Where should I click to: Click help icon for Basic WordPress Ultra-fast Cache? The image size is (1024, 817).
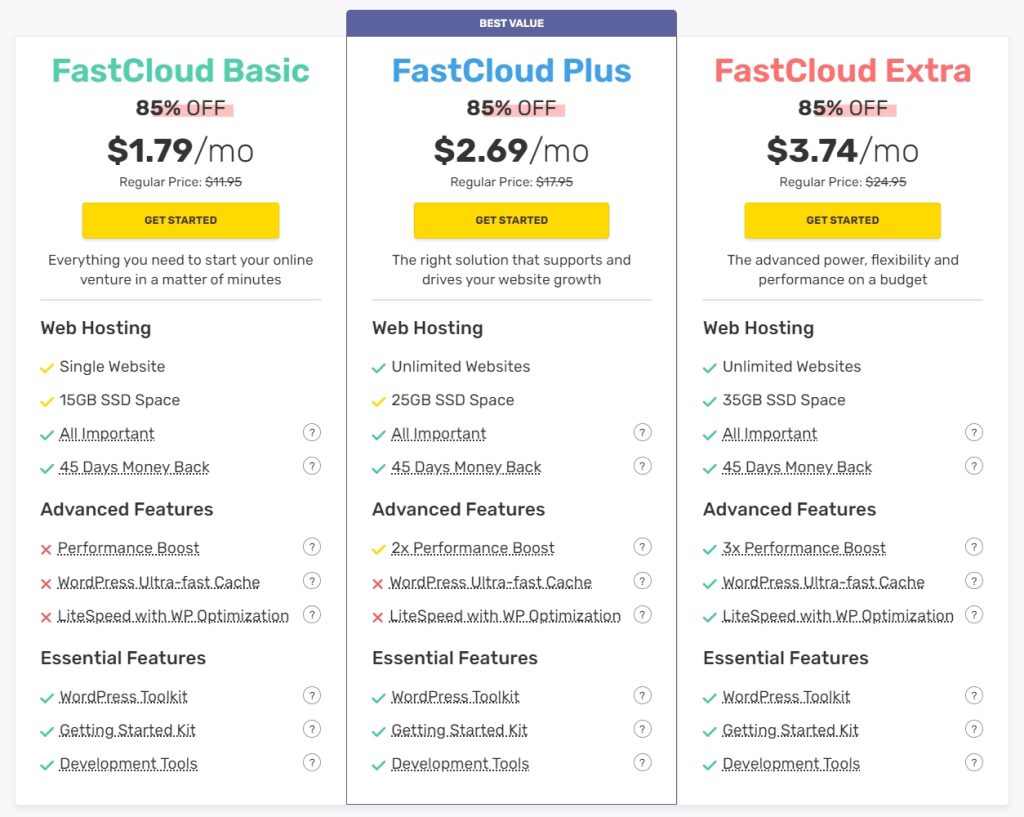[312, 581]
